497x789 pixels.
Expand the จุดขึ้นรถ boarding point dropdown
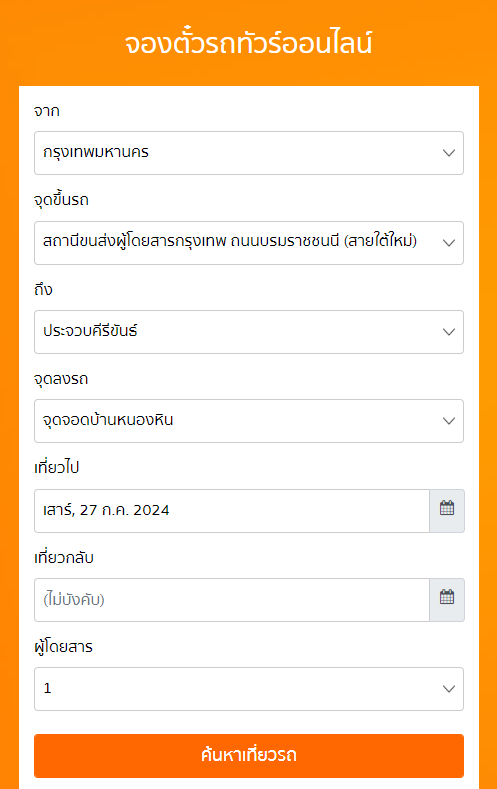pos(248,243)
